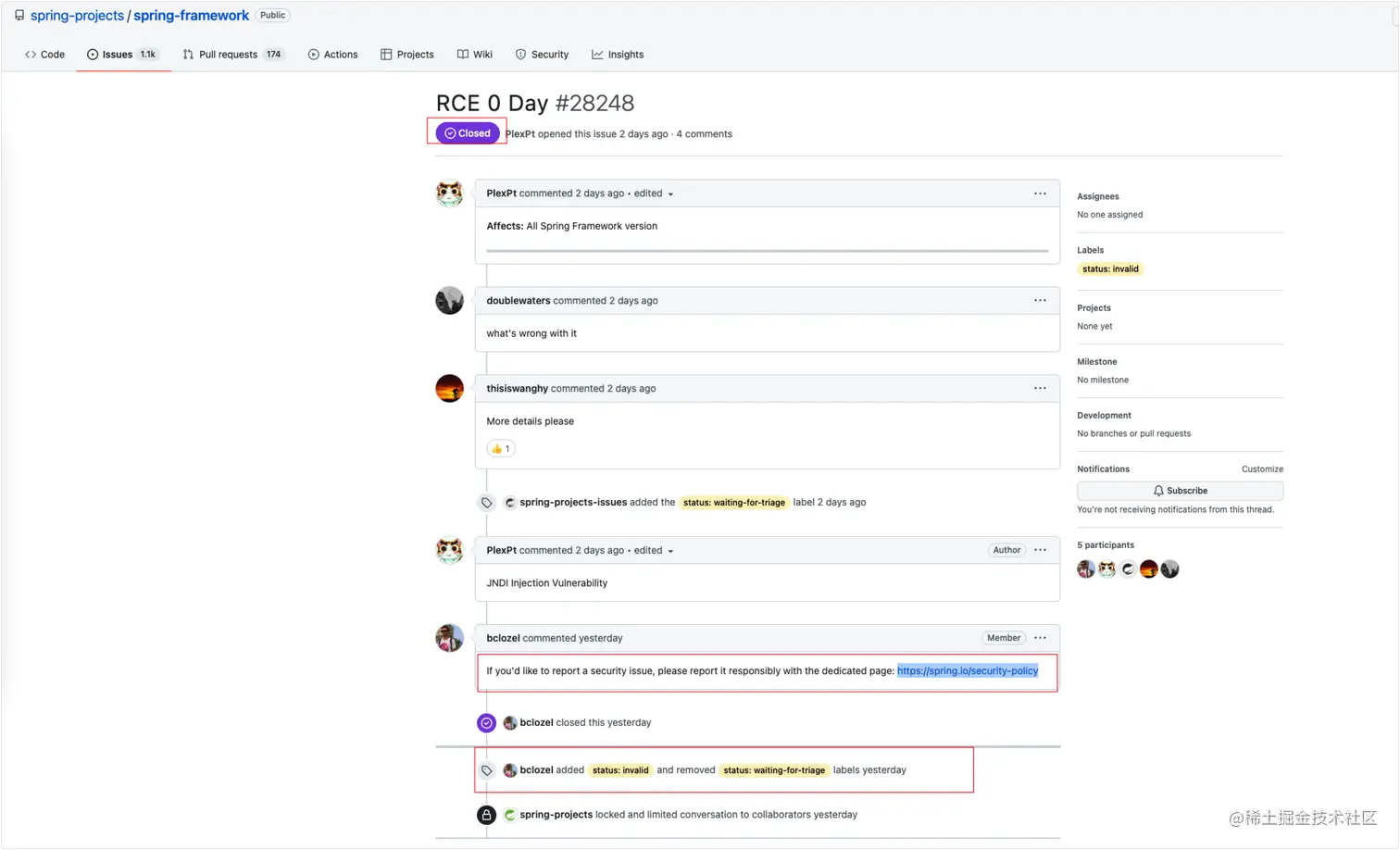1400x850 pixels.
Task: Click sunset participant avatar in sidebar
Action: 1149,569
